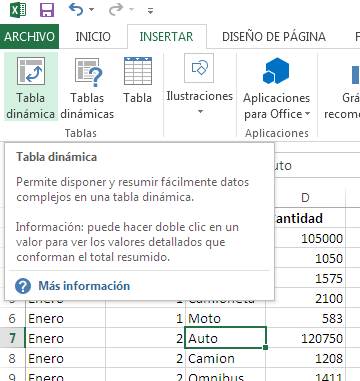This screenshot has width=360, height=381.
Task: Expand the Ilustraciones group menu
Action: click(199, 85)
